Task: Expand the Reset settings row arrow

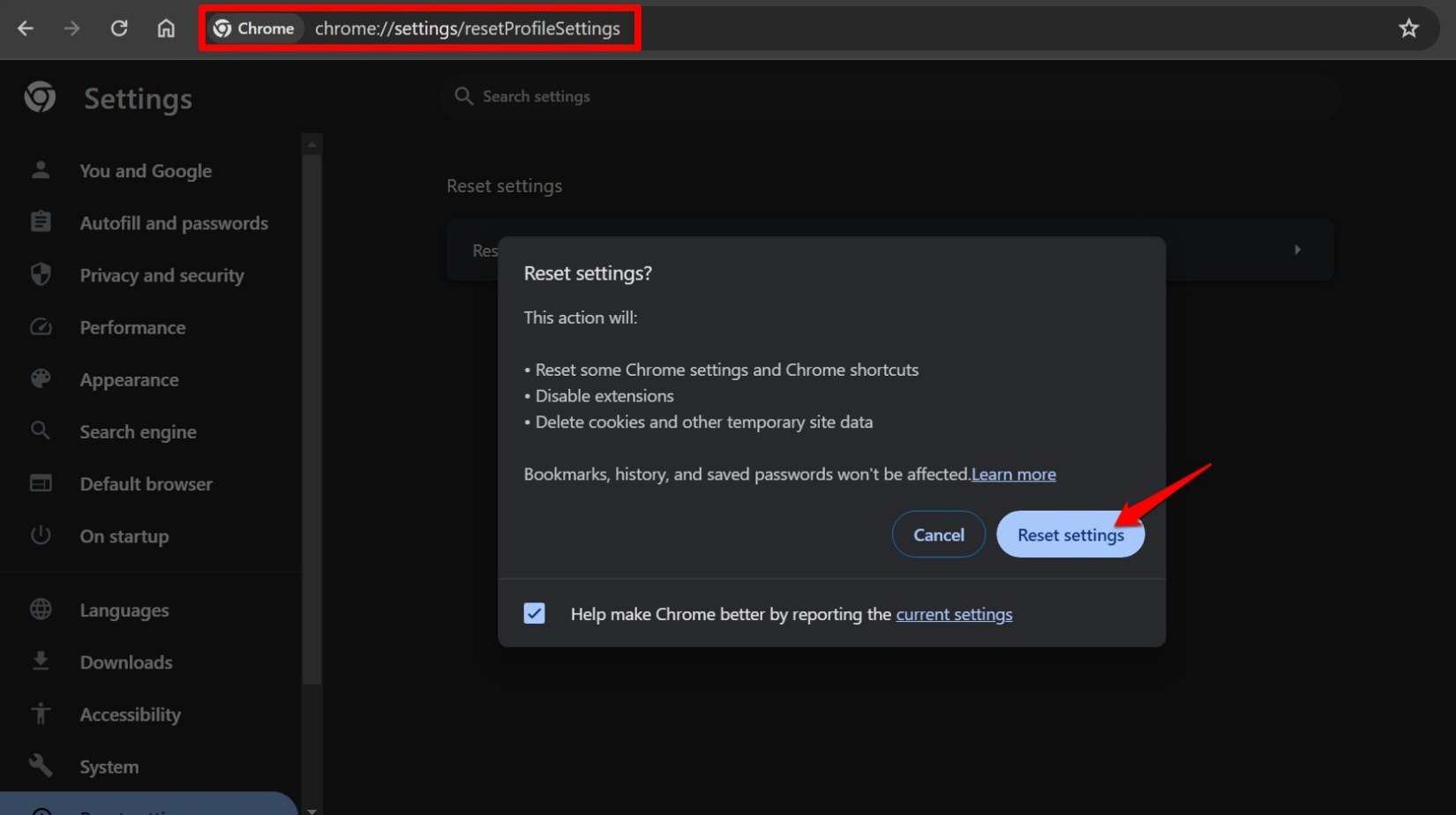Action: [1296, 250]
